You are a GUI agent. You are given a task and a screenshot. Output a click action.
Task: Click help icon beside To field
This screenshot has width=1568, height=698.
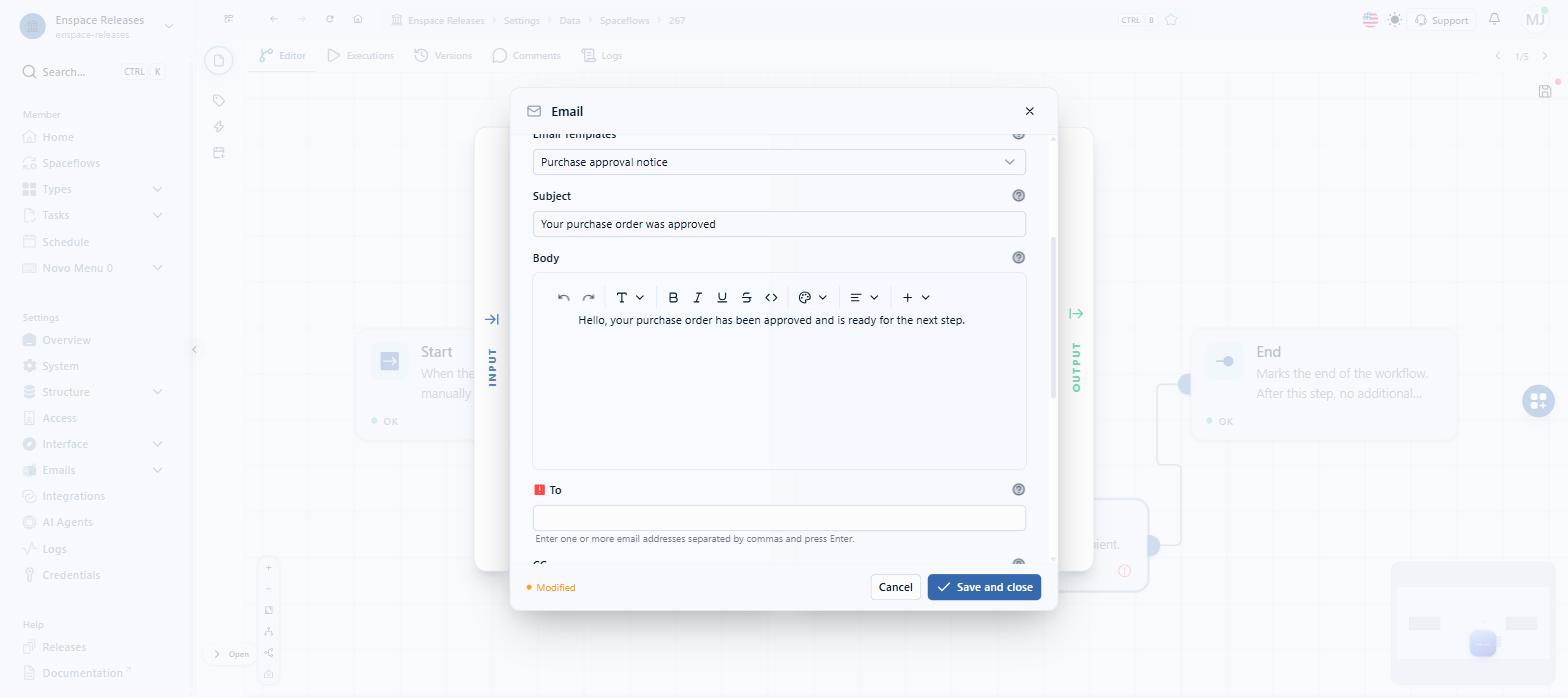[x=1019, y=490]
